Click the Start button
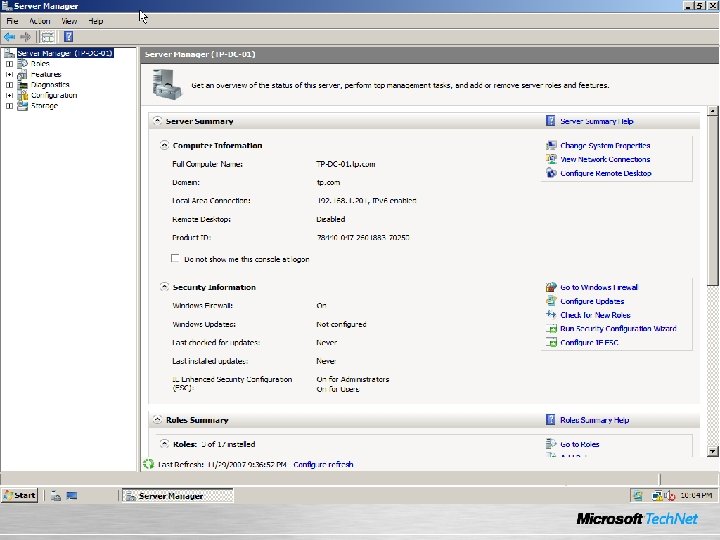Viewport: 720px width, 540px height. 19,495
